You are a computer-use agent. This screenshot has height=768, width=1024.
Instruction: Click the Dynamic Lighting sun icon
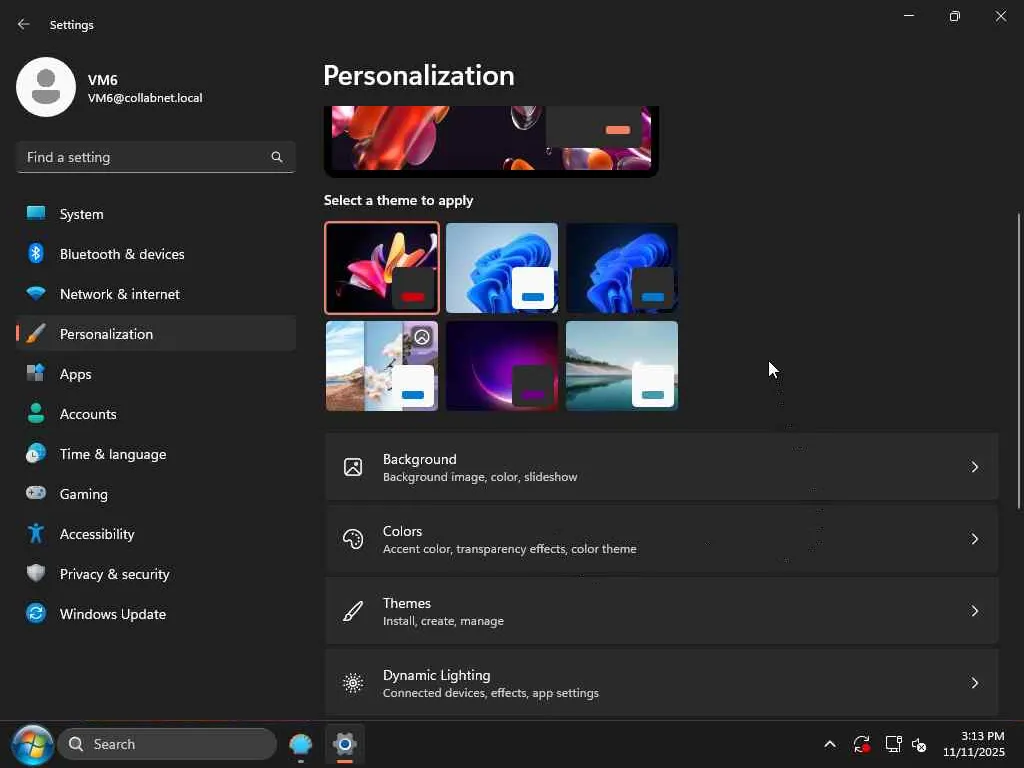point(353,683)
